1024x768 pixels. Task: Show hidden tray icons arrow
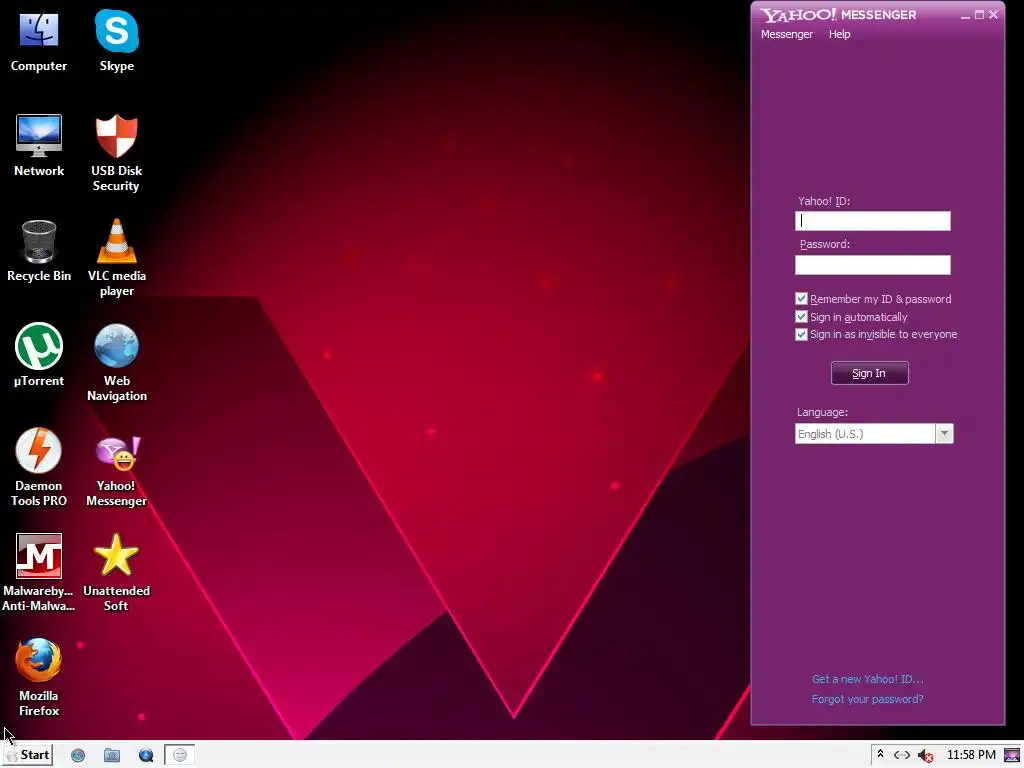tap(880, 754)
